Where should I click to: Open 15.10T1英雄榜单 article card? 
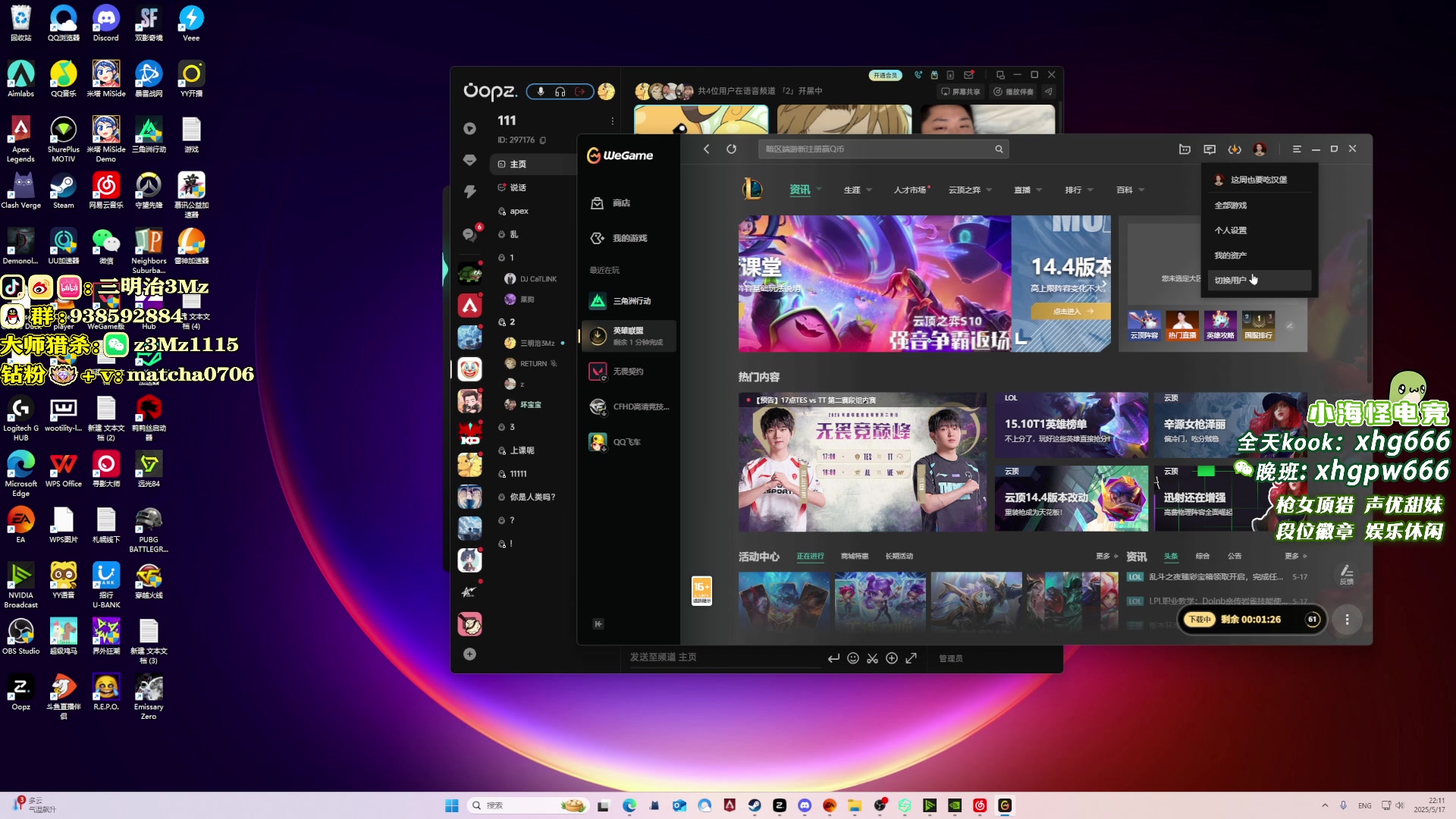point(1071,425)
